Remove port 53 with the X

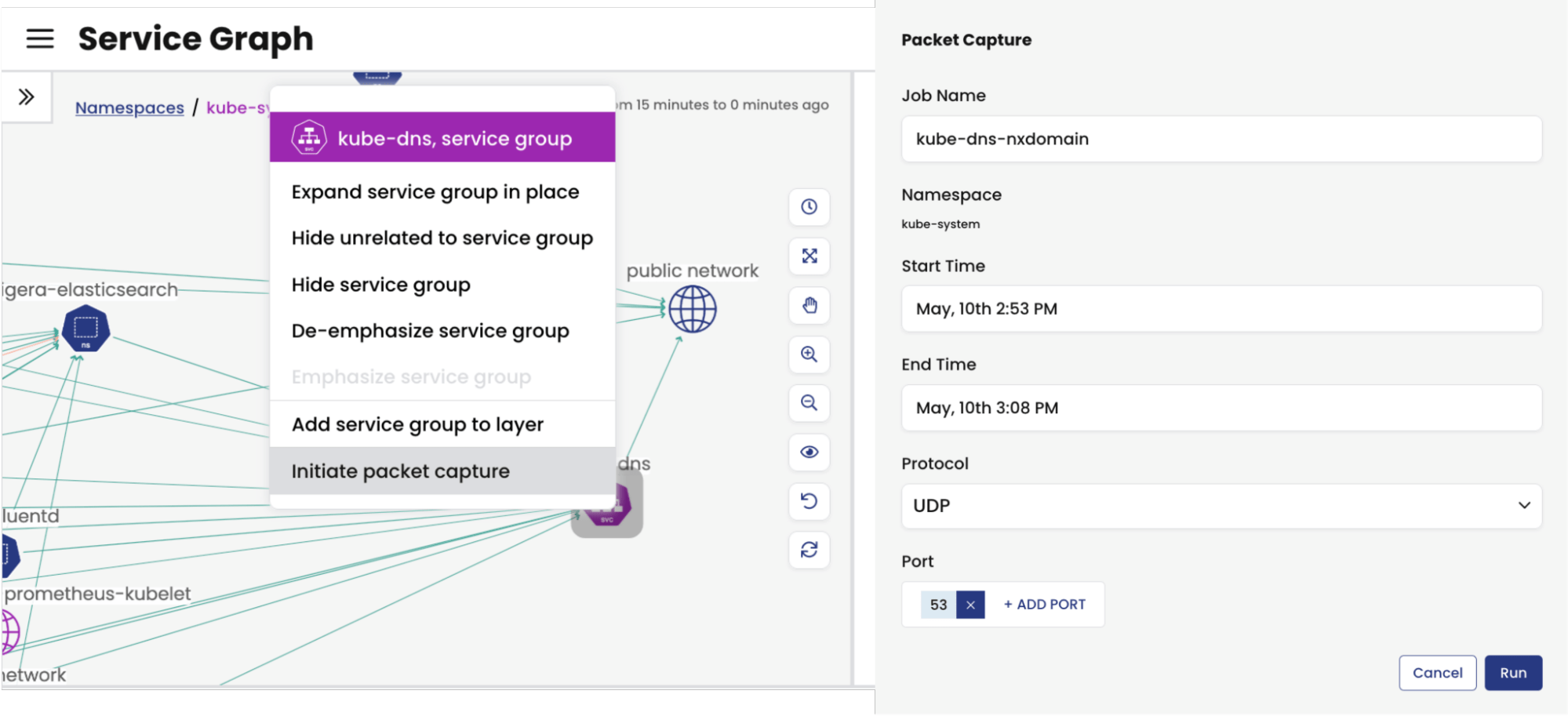click(970, 605)
